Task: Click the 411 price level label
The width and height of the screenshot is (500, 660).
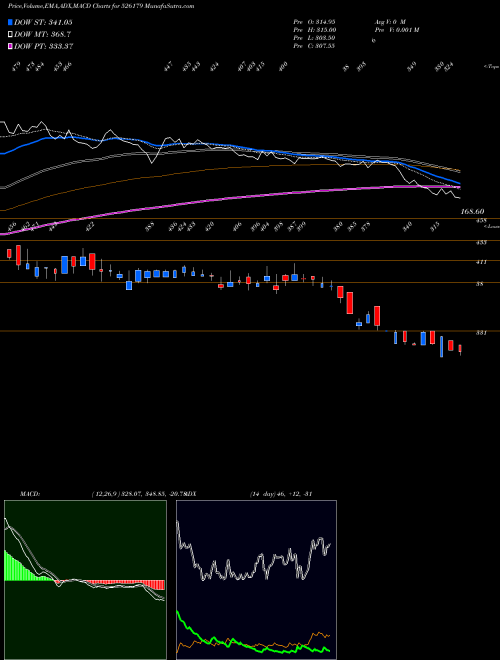Action: click(x=481, y=262)
